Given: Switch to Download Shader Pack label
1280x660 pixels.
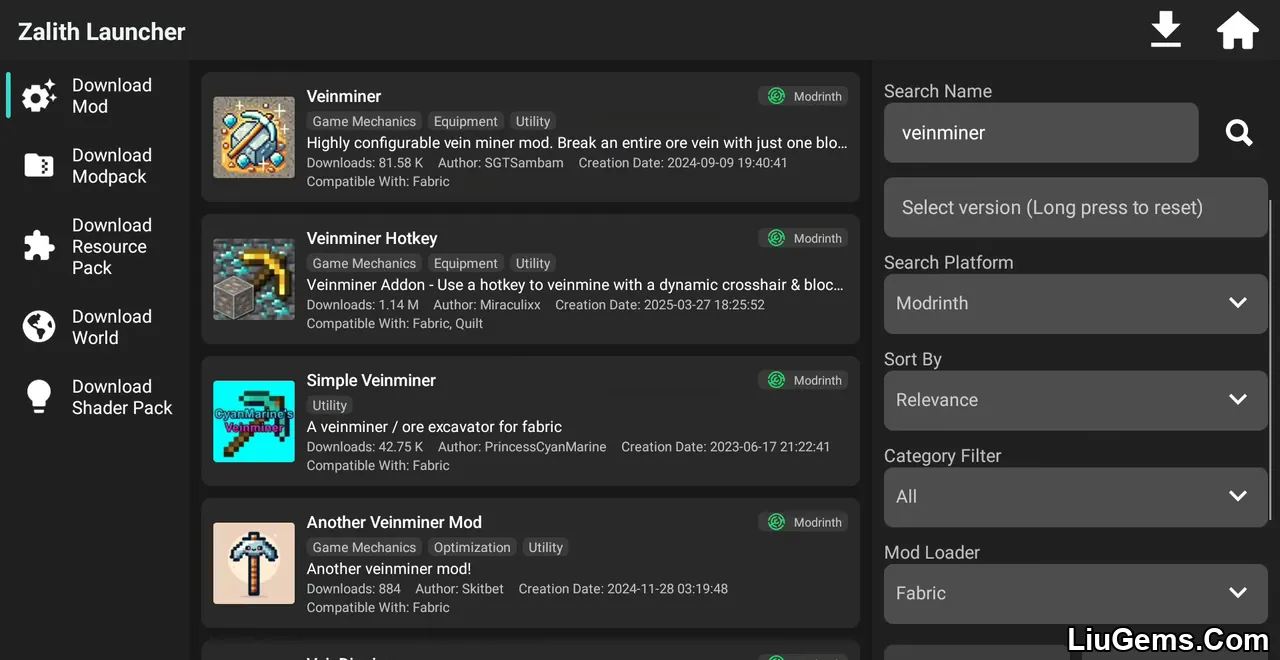Looking at the screenshot, I should 122,397.
